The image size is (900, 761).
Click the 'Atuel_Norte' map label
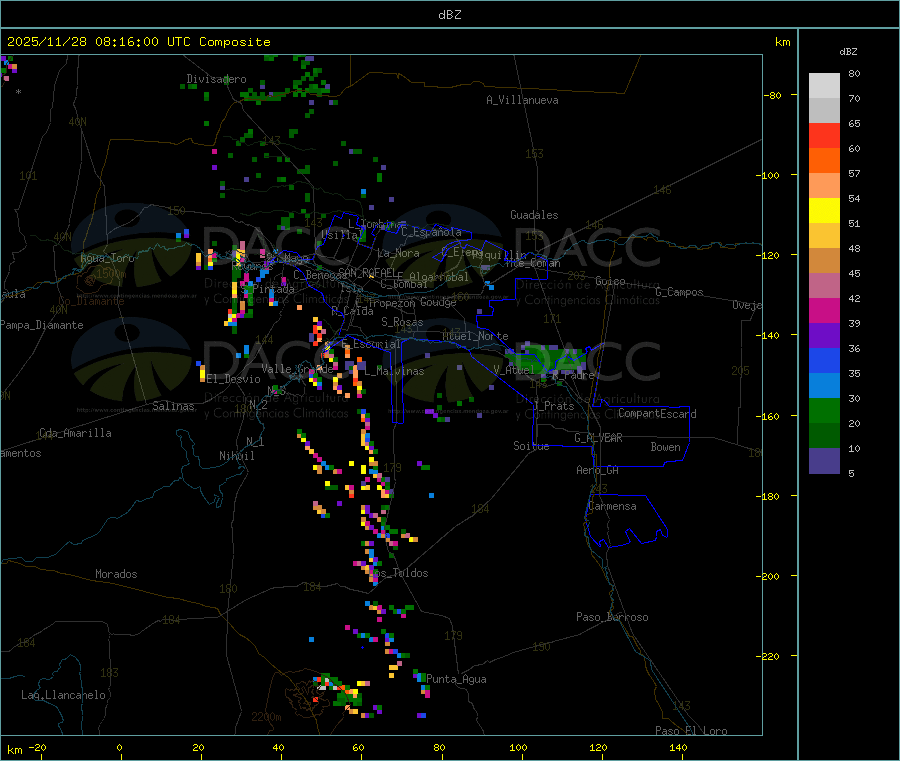tap(475, 336)
